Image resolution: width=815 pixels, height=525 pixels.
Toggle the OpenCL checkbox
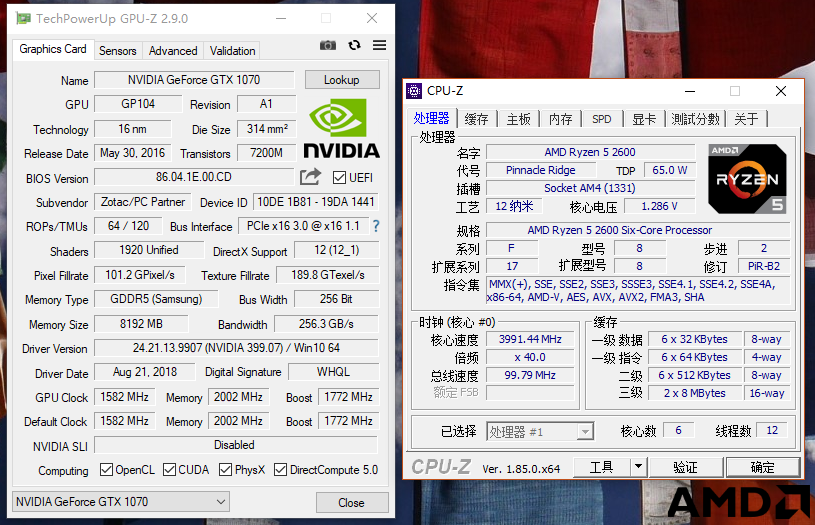(106, 470)
